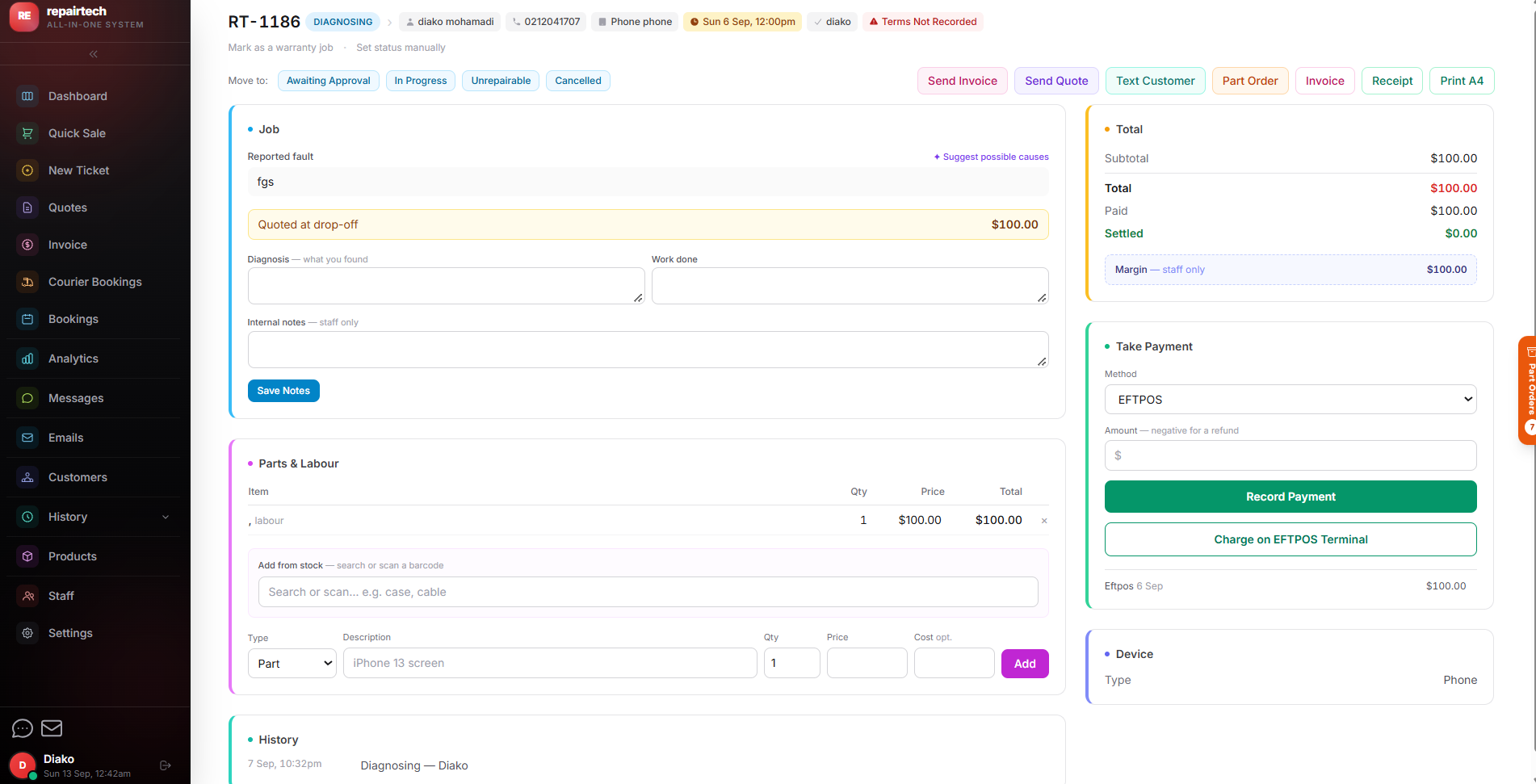Click the Part Order button
Viewport: 1536px width, 784px height.
pyautogui.click(x=1250, y=81)
